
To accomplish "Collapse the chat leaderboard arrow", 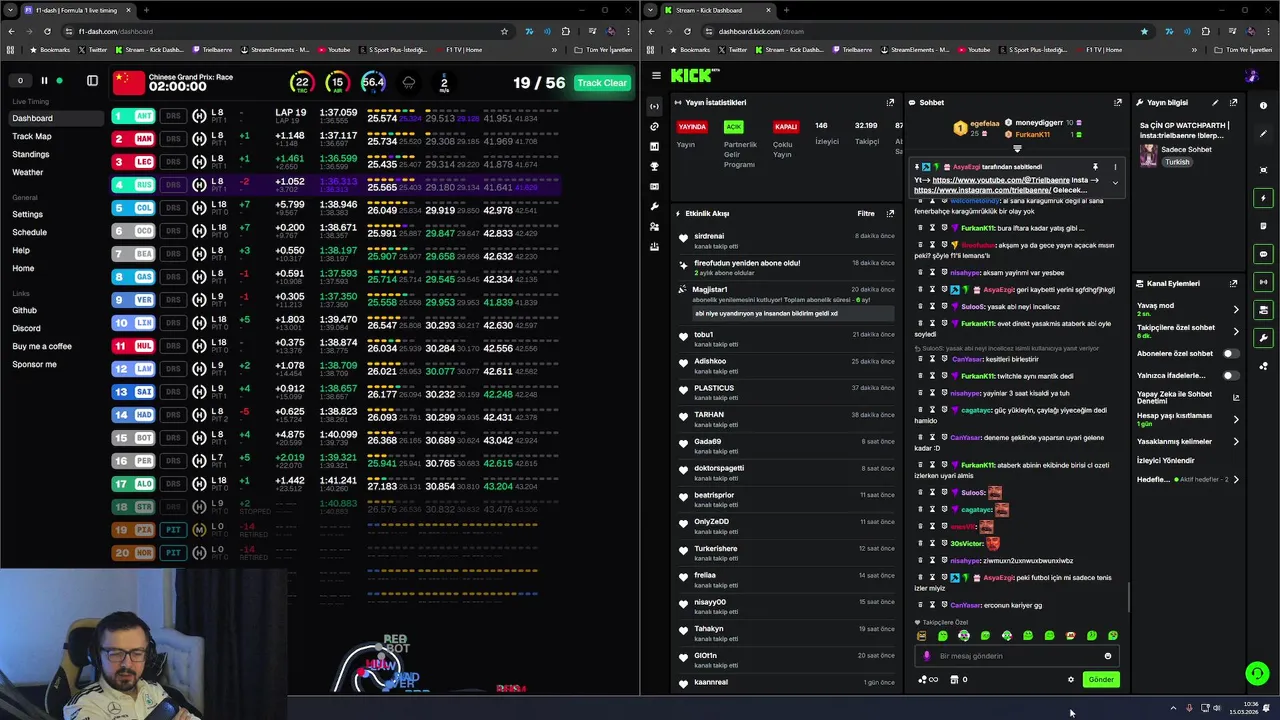I will click(1017, 149).
